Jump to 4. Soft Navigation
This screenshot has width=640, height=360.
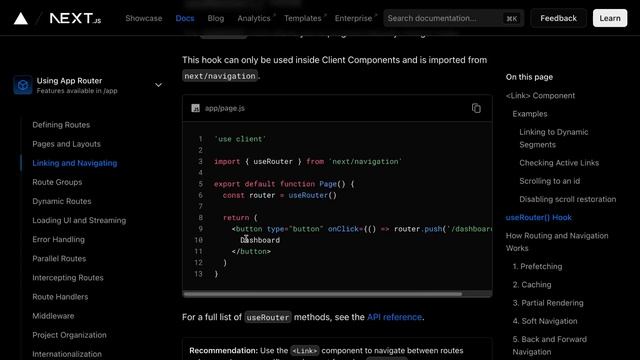click(x=545, y=321)
